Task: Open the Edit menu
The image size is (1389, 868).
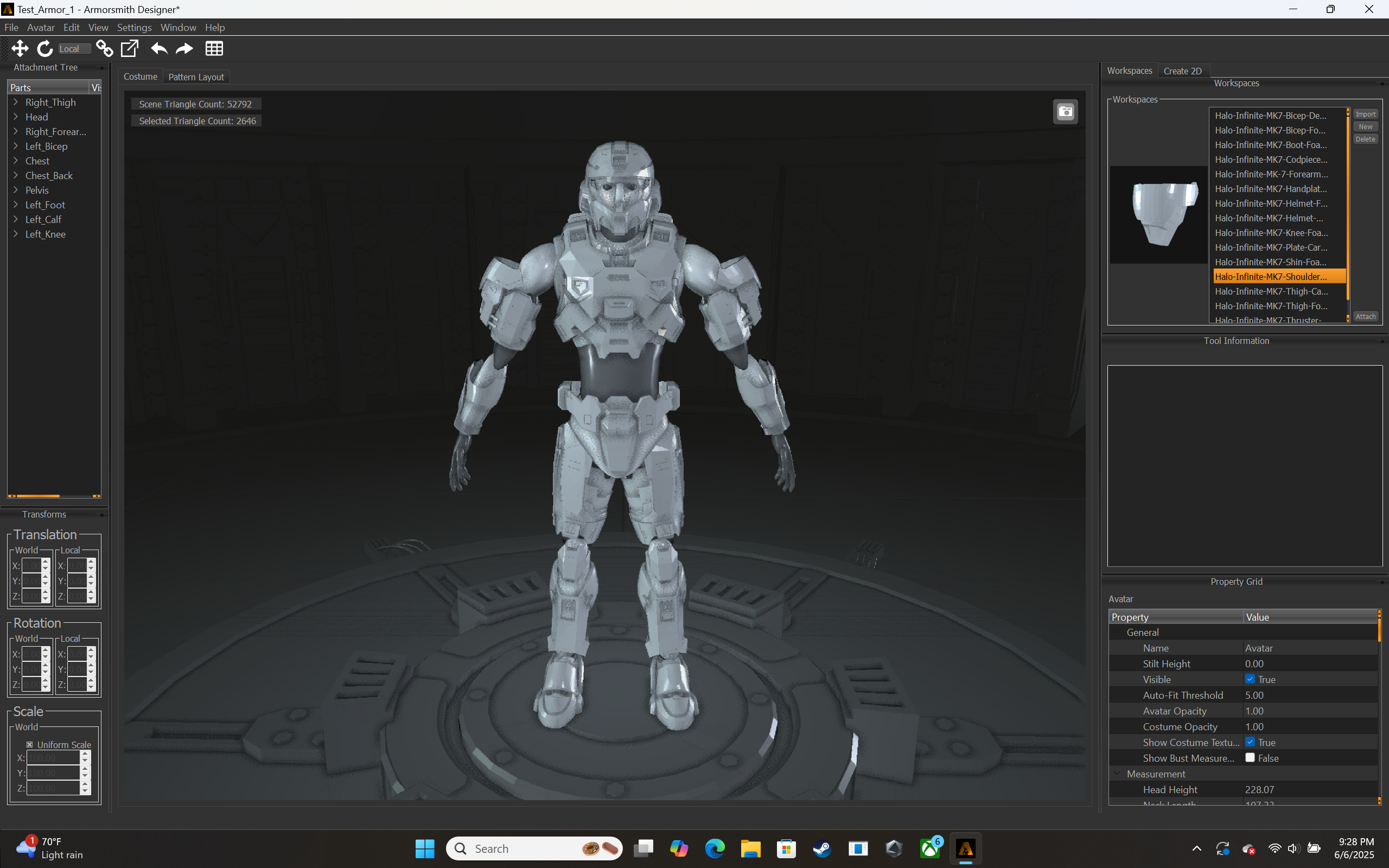Action: coord(72,27)
